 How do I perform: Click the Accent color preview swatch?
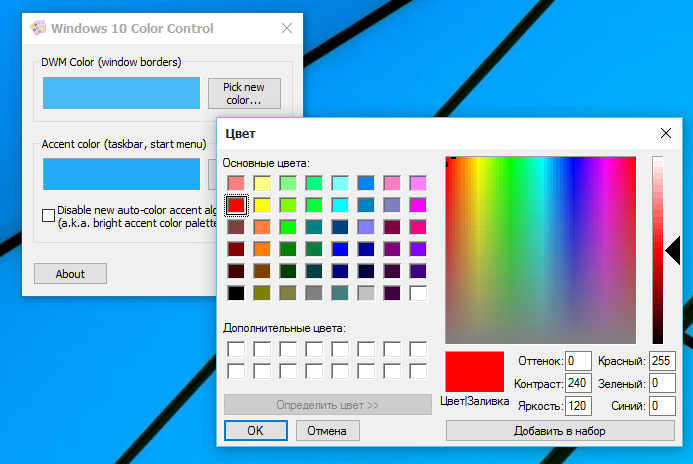[122, 174]
